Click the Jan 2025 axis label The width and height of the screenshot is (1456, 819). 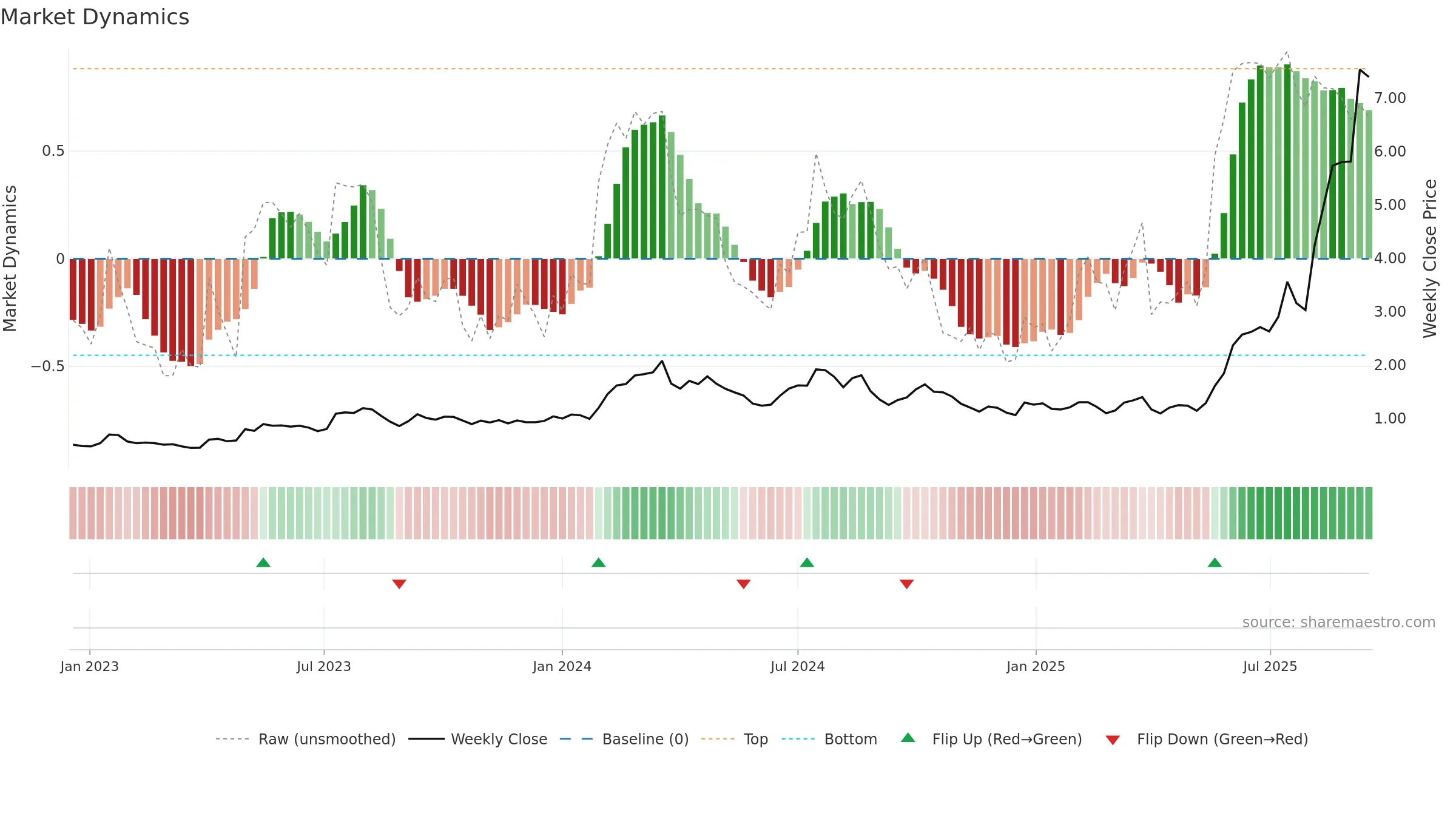pos(1036,666)
